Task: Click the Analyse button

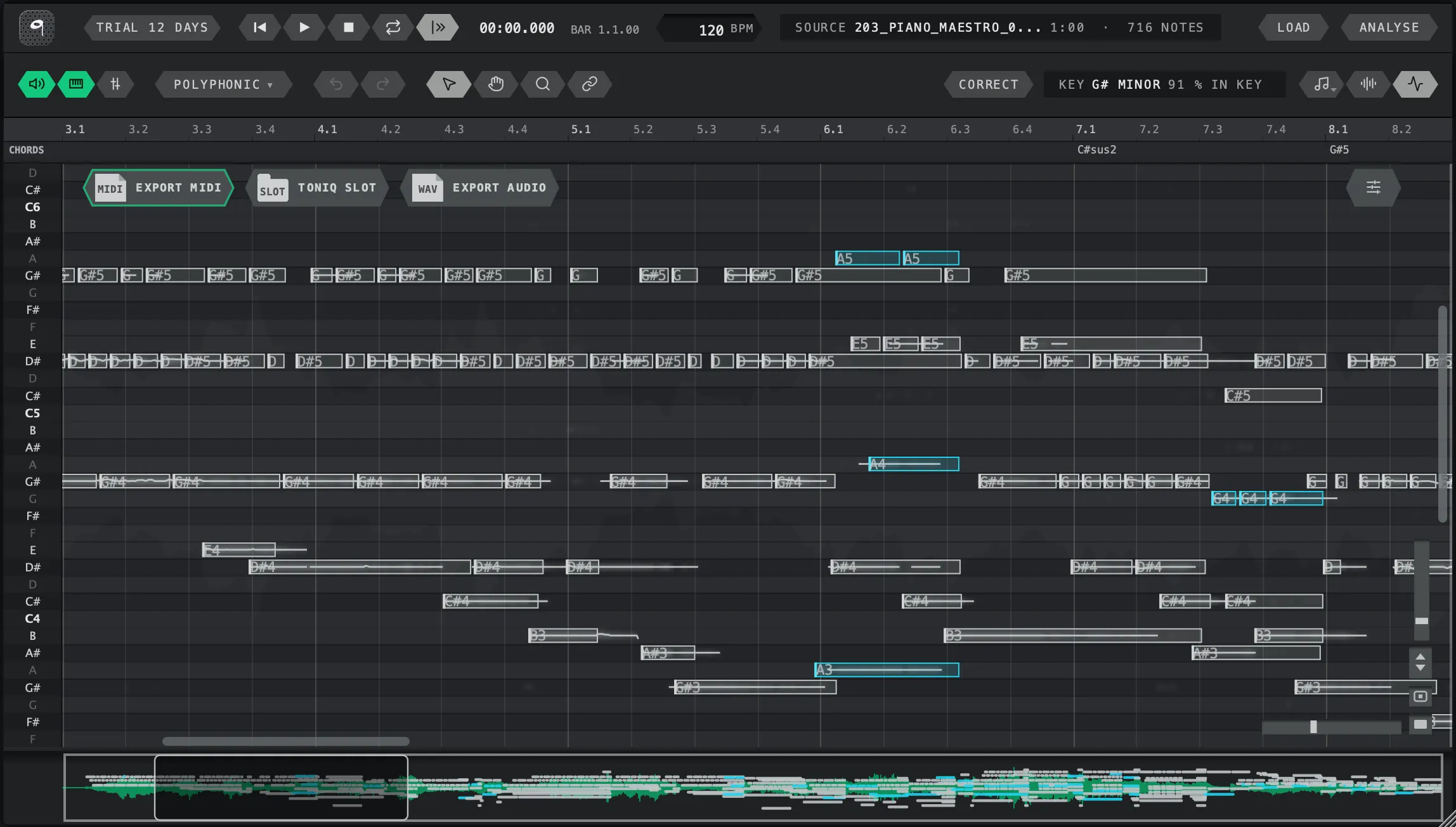Action: 1389,27
